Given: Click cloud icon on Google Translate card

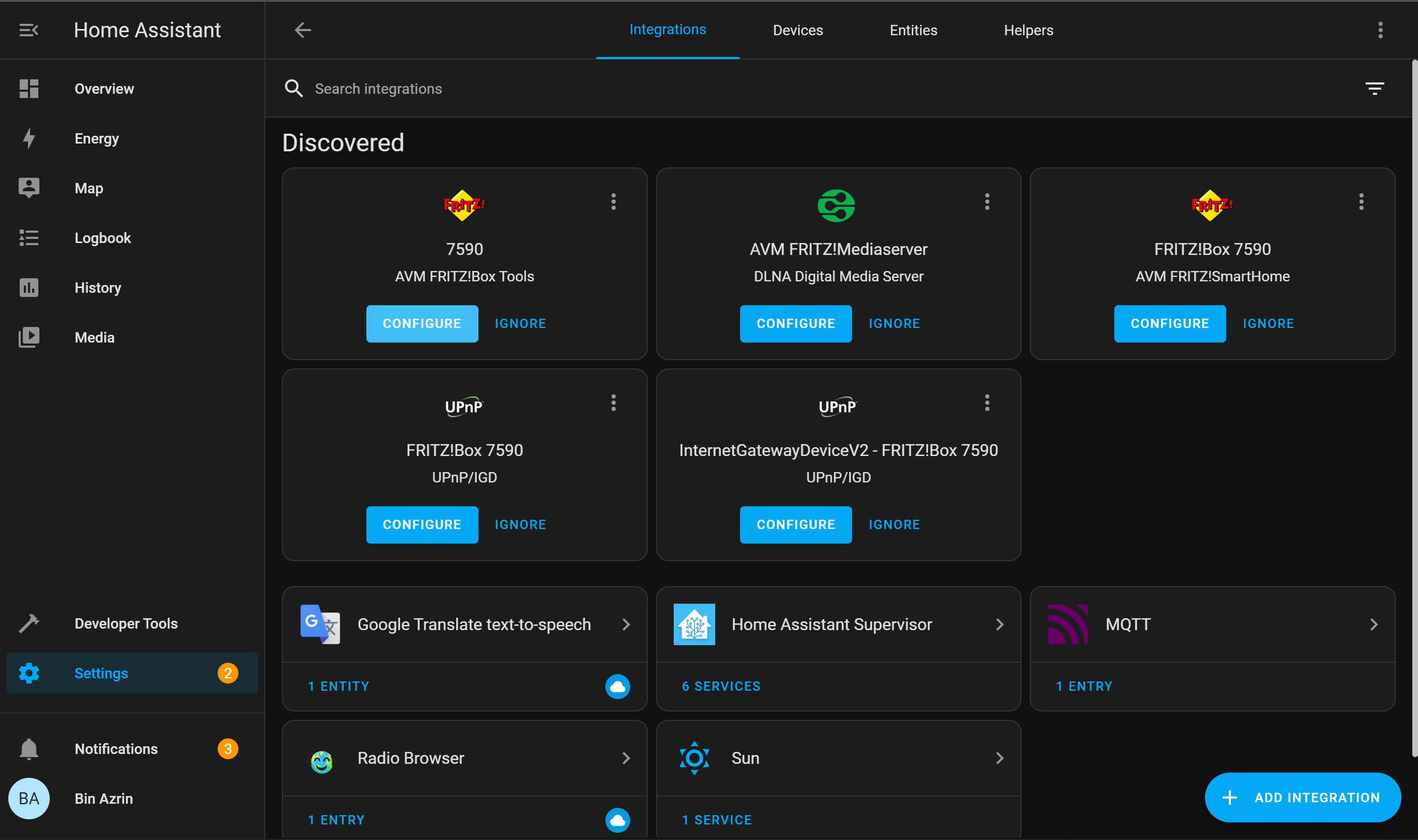Looking at the screenshot, I should click(617, 686).
